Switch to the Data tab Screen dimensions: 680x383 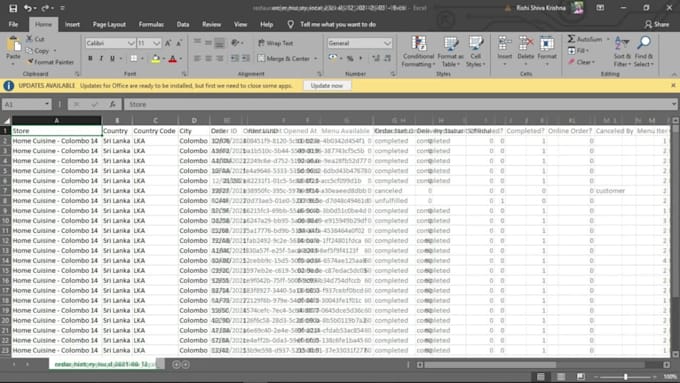(x=183, y=24)
